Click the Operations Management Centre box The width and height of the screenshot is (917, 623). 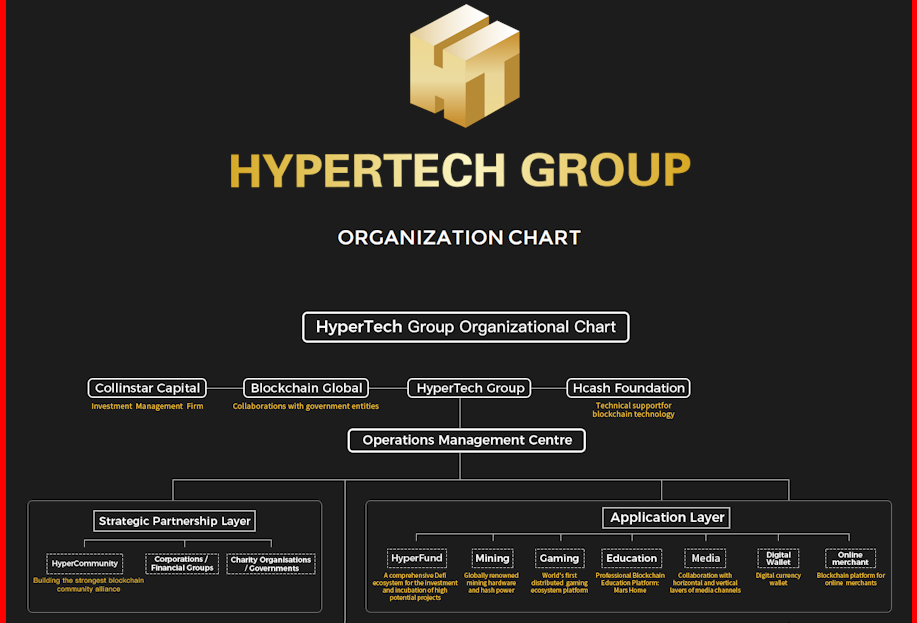[467, 440]
